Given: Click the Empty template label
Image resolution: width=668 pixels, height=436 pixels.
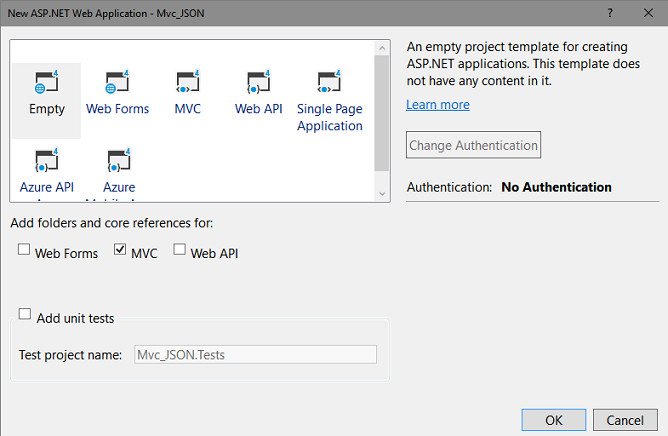Looking at the screenshot, I should pyautogui.click(x=46, y=109).
